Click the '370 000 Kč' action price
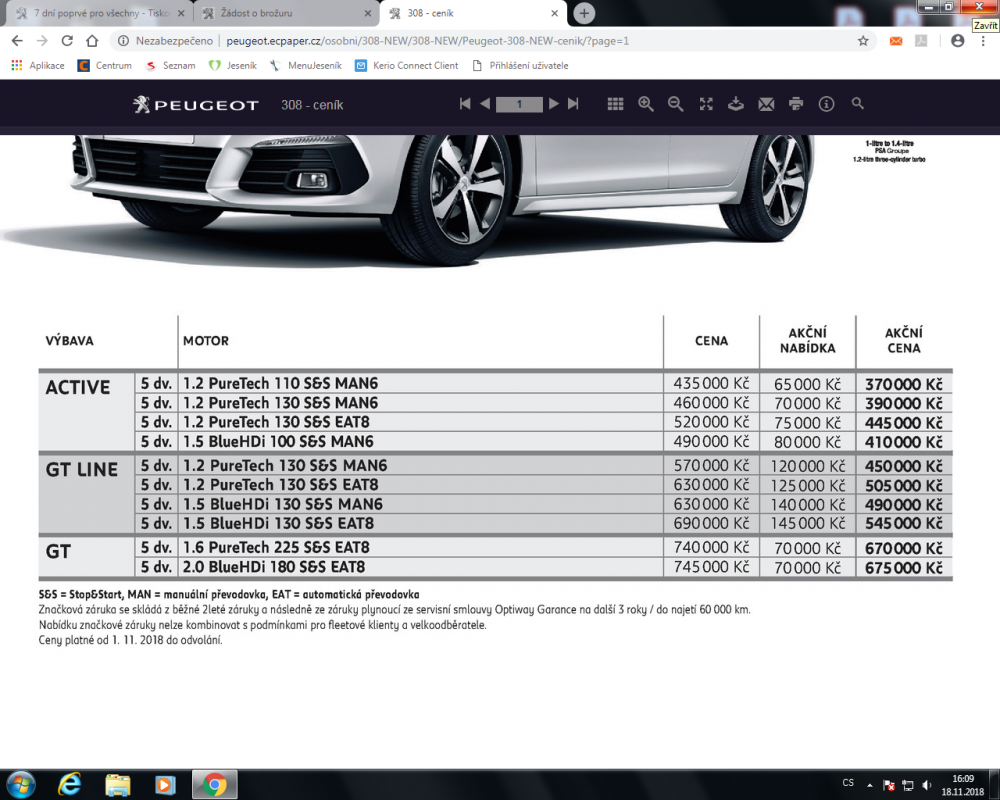This screenshot has width=1000, height=800. click(x=904, y=385)
